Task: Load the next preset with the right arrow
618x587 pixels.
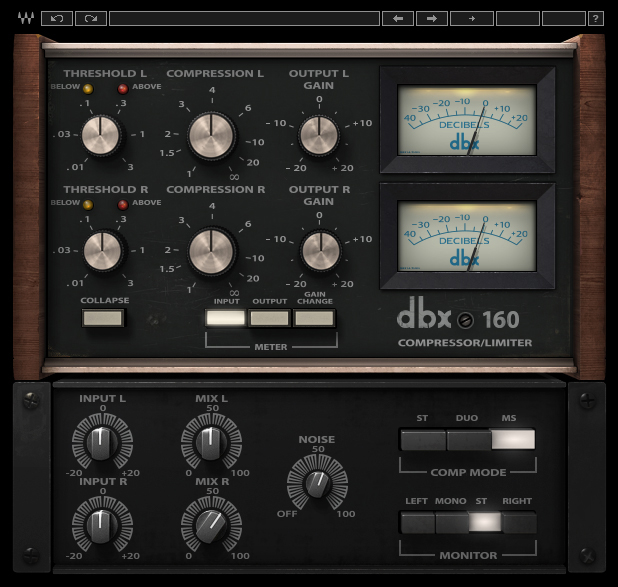Action: 432,19
